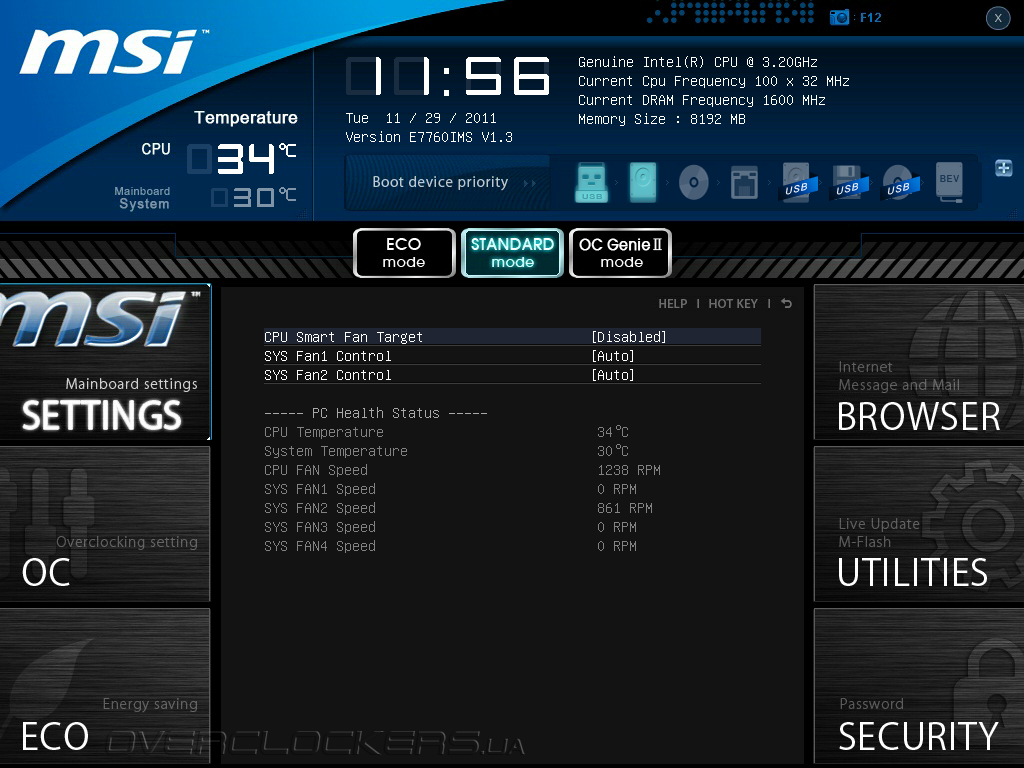This screenshot has width=1024, height=768.
Task: Click the Genuine Intel(R) CPU @ 3.20GHz text
Action: pyautogui.click(x=697, y=63)
